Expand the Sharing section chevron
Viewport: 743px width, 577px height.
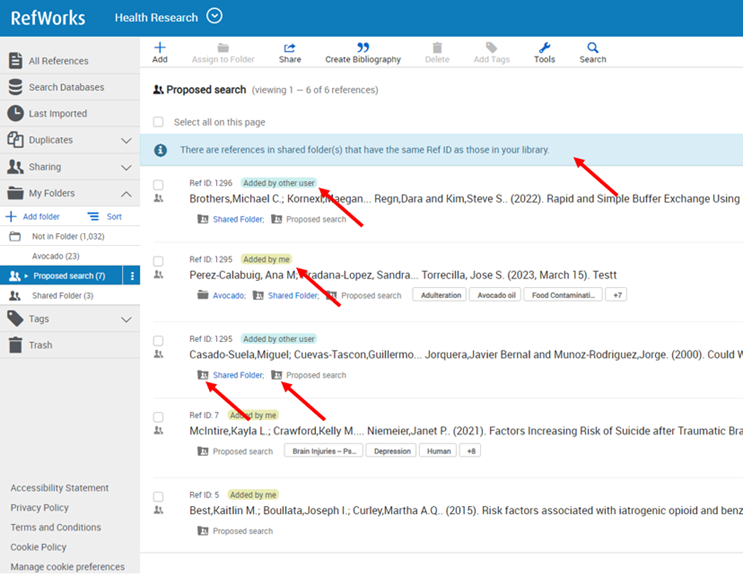(x=126, y=168)
